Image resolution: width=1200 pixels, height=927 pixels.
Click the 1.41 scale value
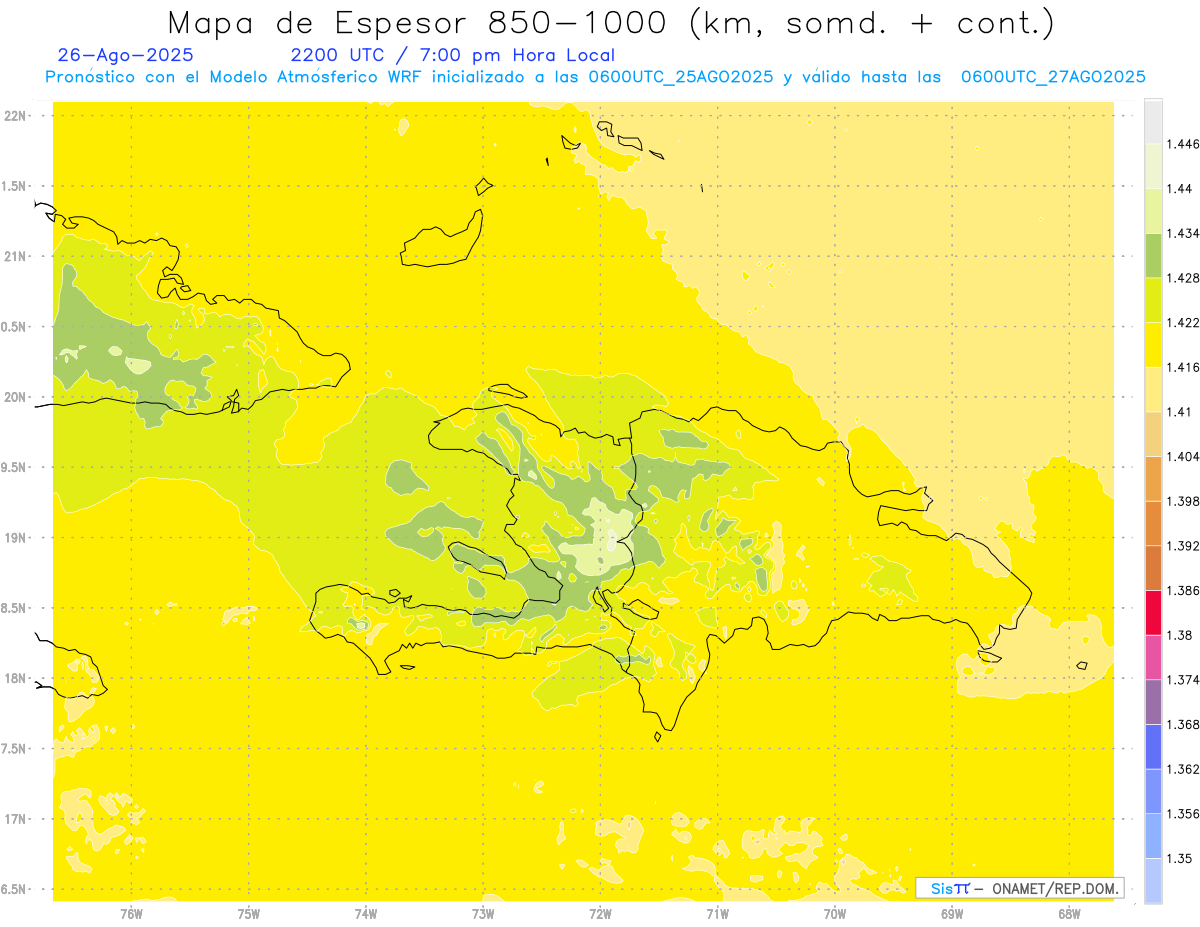point(1179,411)
